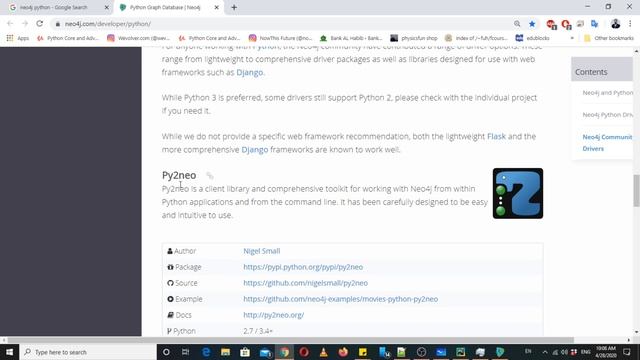Click the Py2neo section heading
The height and width of the screenshot is (360, 640).
(179, 175)
